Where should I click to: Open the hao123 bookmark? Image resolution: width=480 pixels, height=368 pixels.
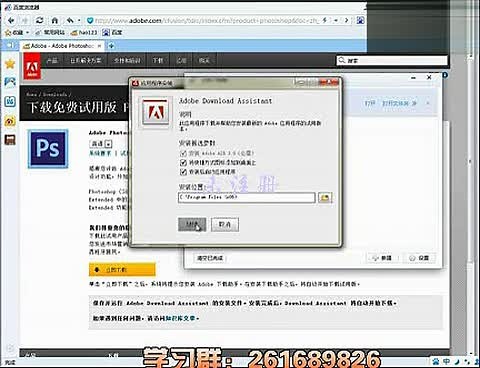point(84,32)
